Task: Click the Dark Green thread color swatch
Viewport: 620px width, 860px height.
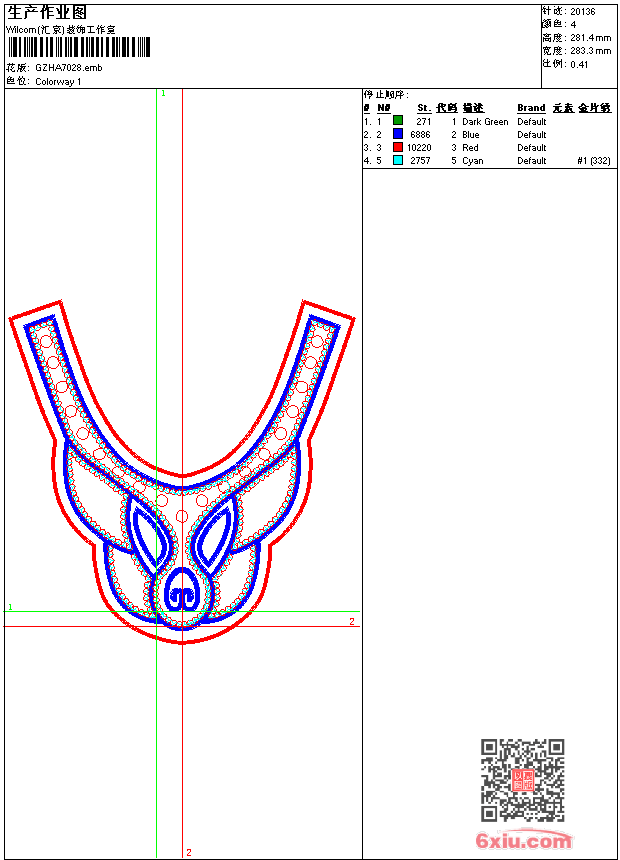Action: pos(398,121)
